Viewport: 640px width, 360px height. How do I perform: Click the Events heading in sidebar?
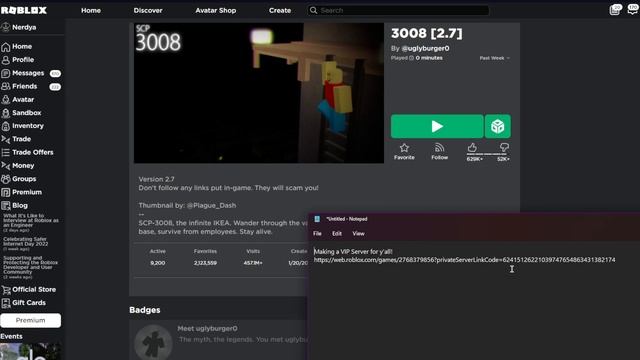coord(11,336)
